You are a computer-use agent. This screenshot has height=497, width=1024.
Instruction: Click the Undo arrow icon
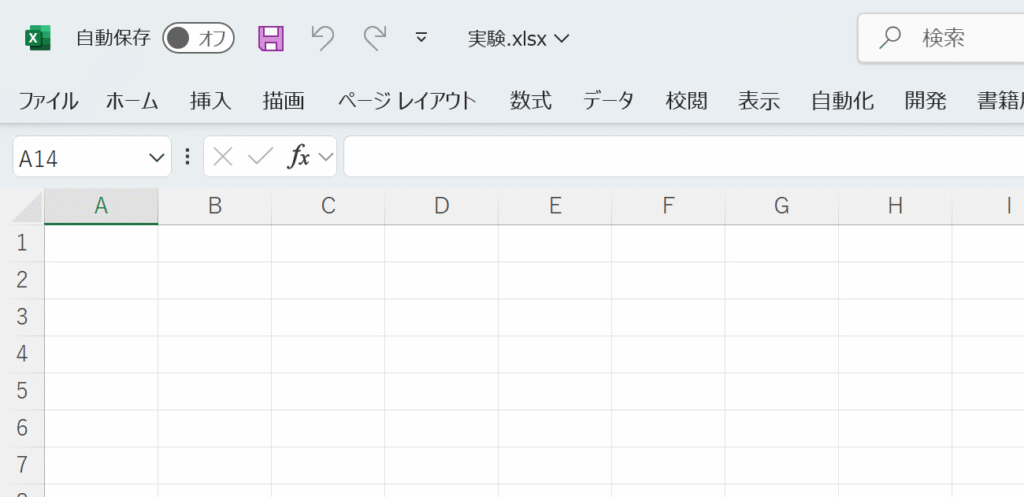[322, 38]
